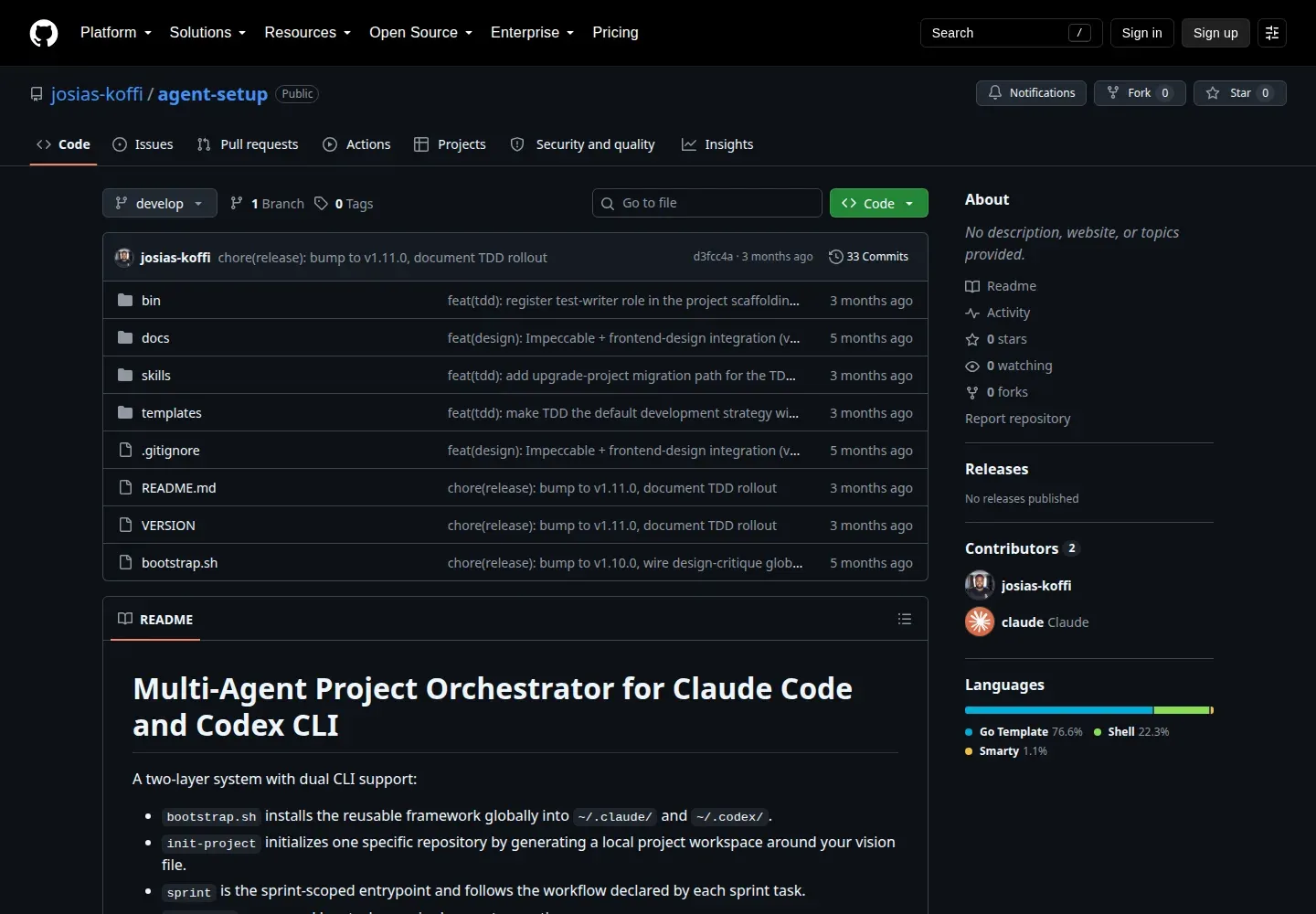Fork the agent-setup repository
The width and height of the screenshot is (1316, 914).
pos(1140,93)
